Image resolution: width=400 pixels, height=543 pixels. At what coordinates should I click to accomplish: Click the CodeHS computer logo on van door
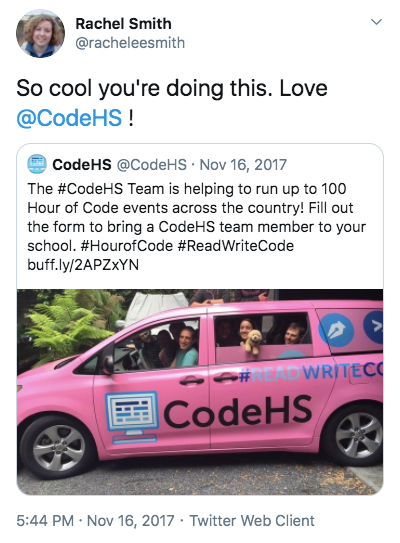point(132,417)
